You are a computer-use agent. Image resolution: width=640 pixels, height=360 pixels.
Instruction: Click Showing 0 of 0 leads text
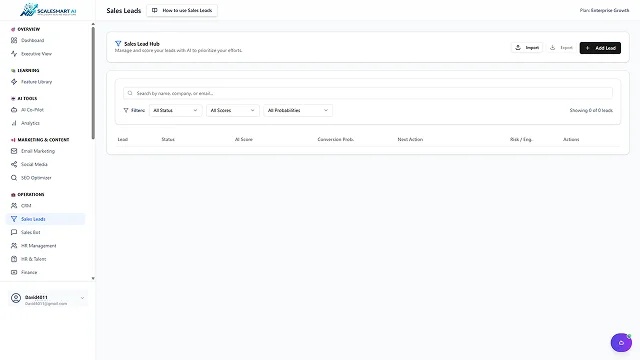pos(591,111)
